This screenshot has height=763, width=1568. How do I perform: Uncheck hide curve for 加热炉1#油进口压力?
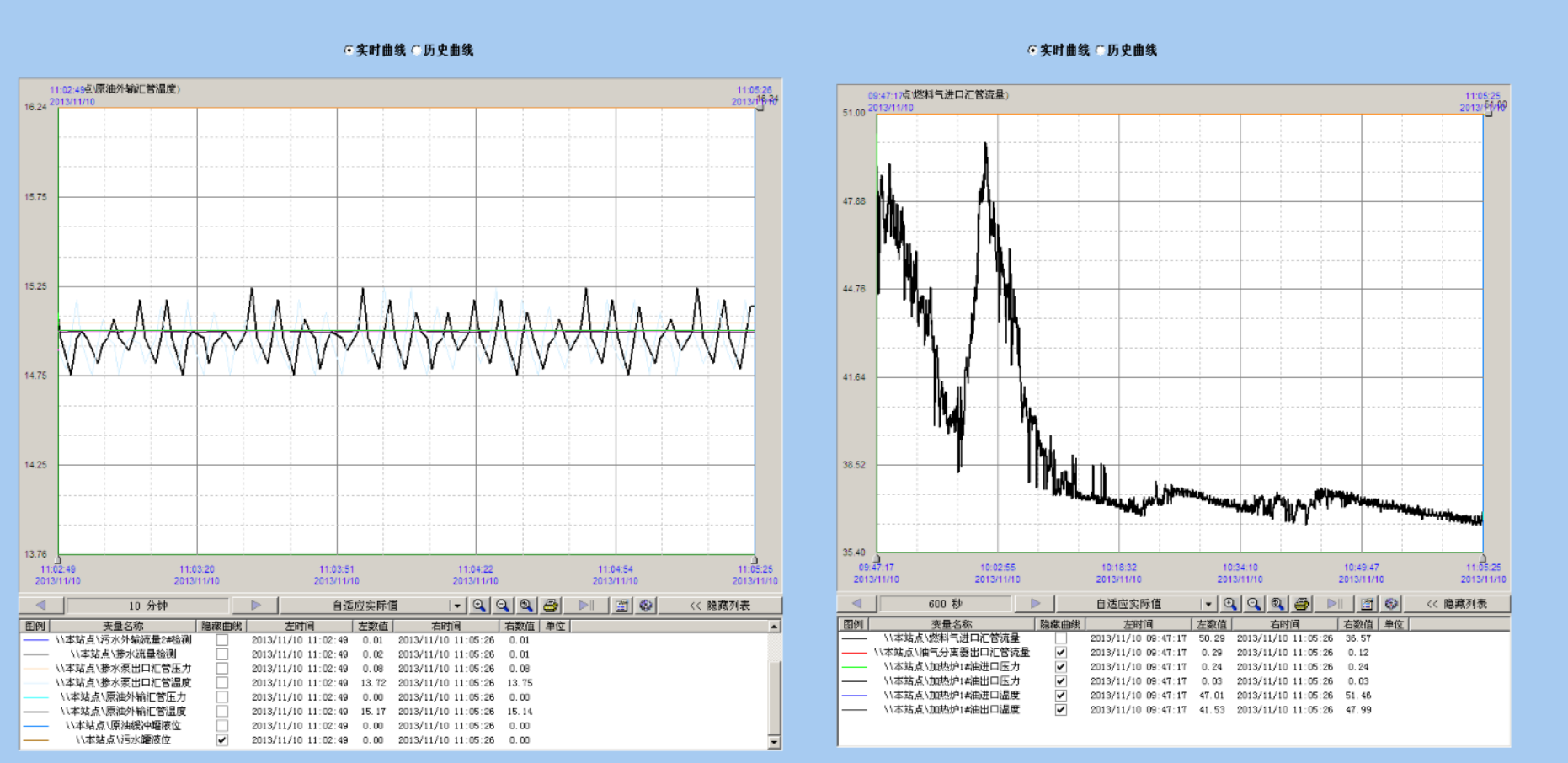coord(1061,667)
